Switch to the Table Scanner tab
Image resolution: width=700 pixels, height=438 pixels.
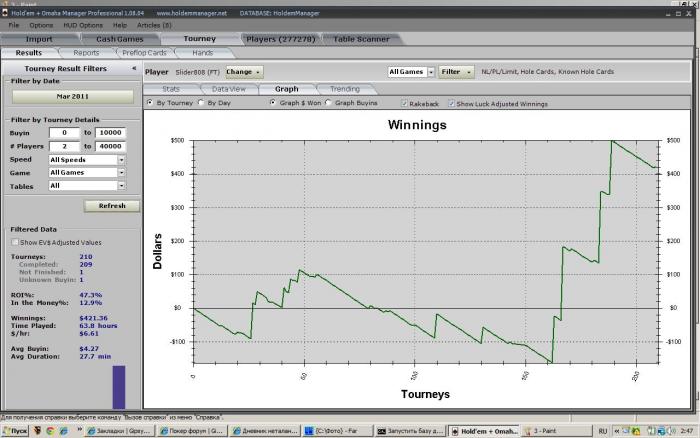tap(361, 39)
